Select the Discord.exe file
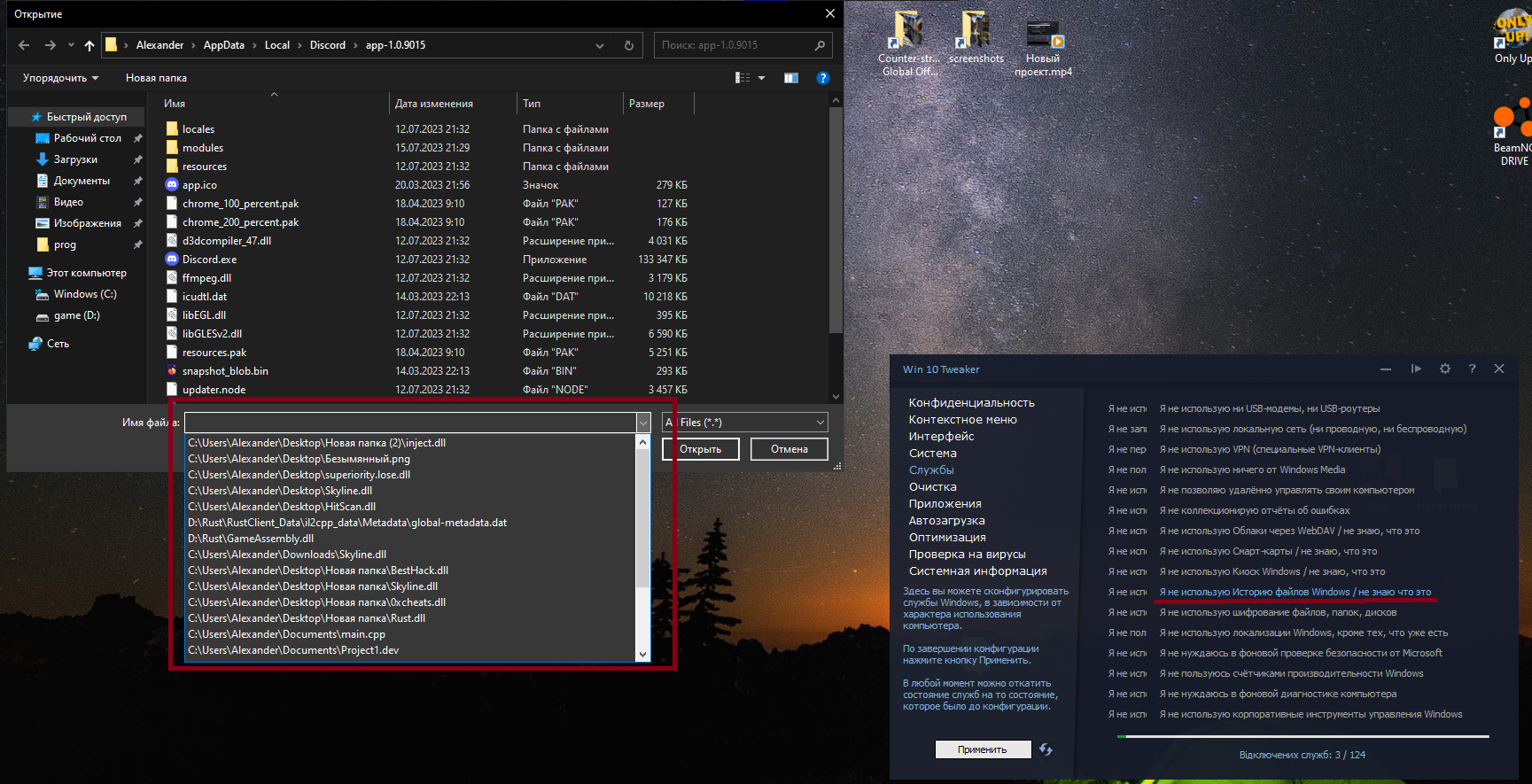The height and width of the screenshot is (784, 1532). pos(209,260)
